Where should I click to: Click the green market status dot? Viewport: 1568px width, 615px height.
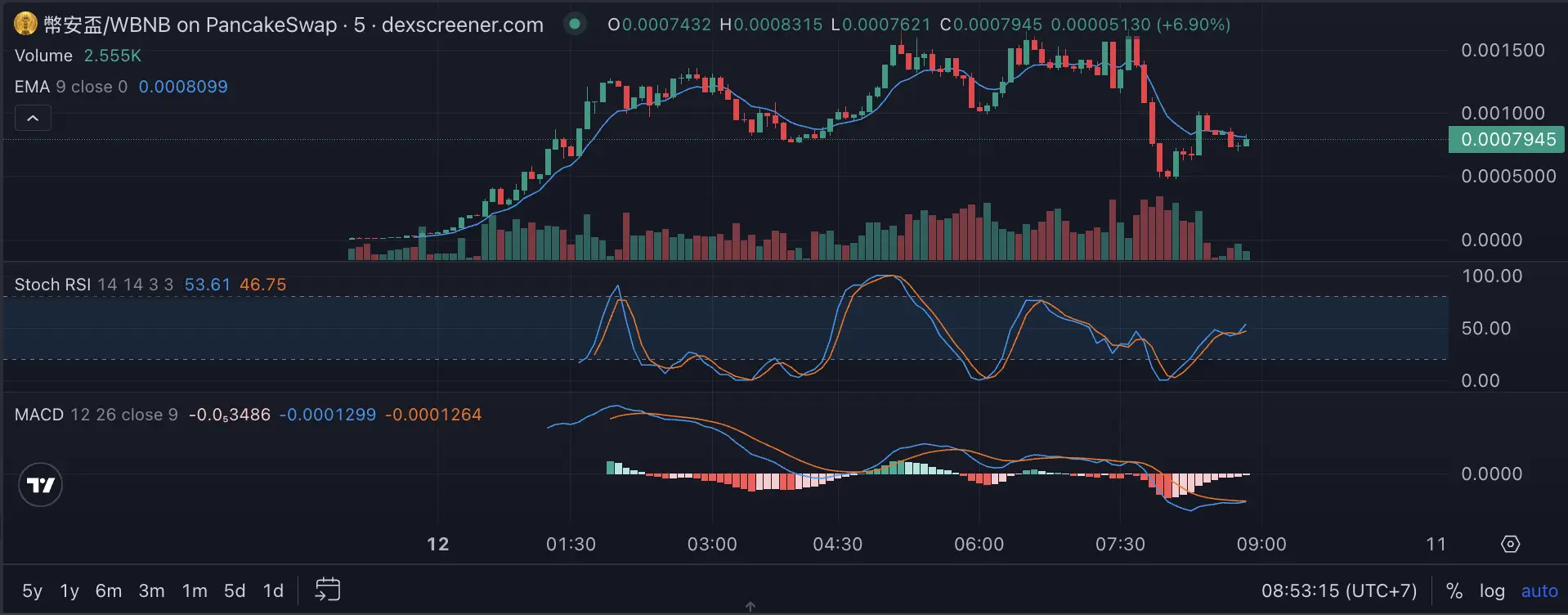(575, 24)
